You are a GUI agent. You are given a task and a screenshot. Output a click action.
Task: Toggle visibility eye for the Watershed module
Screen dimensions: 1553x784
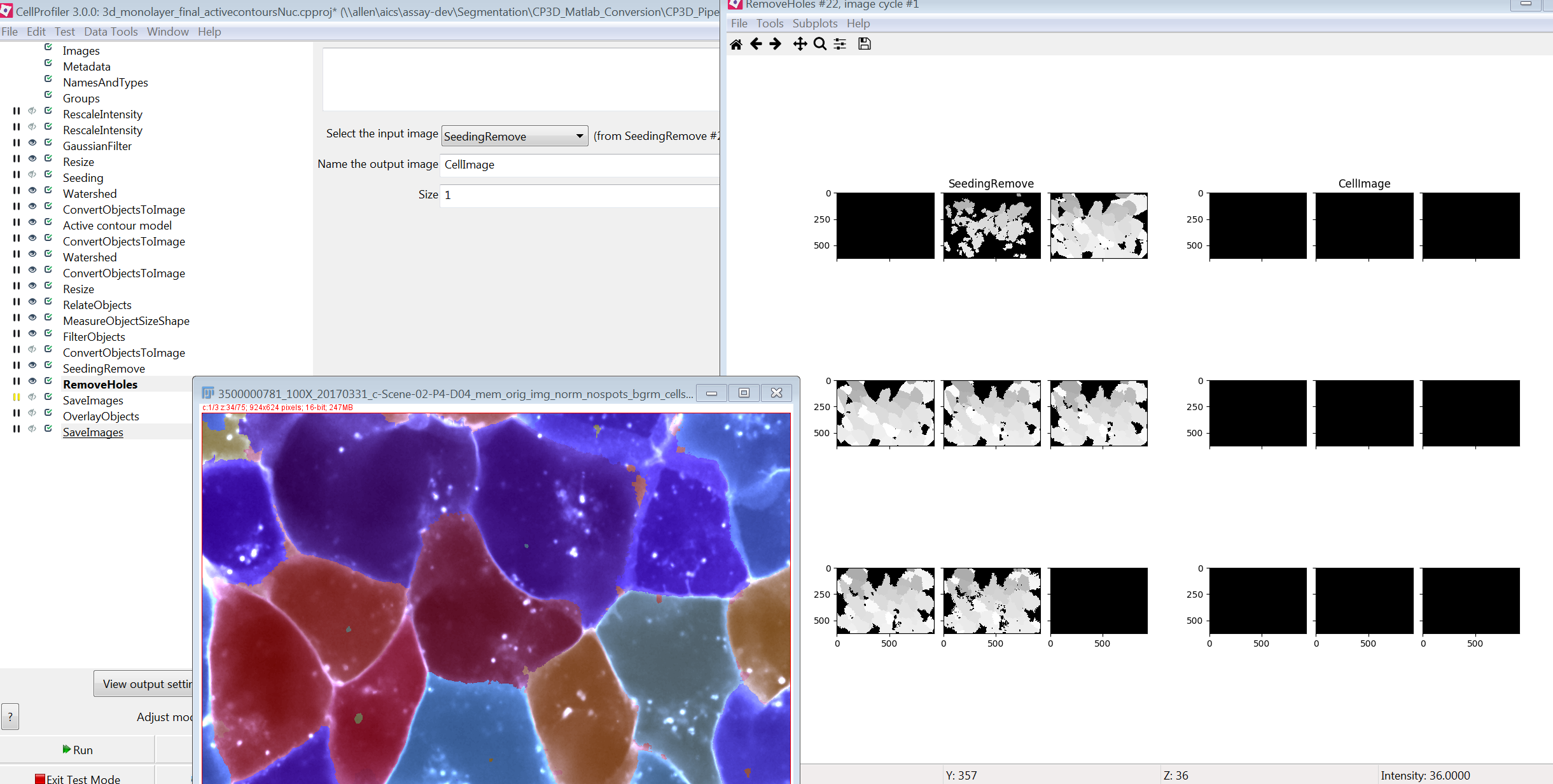click(x=32, y=189)
